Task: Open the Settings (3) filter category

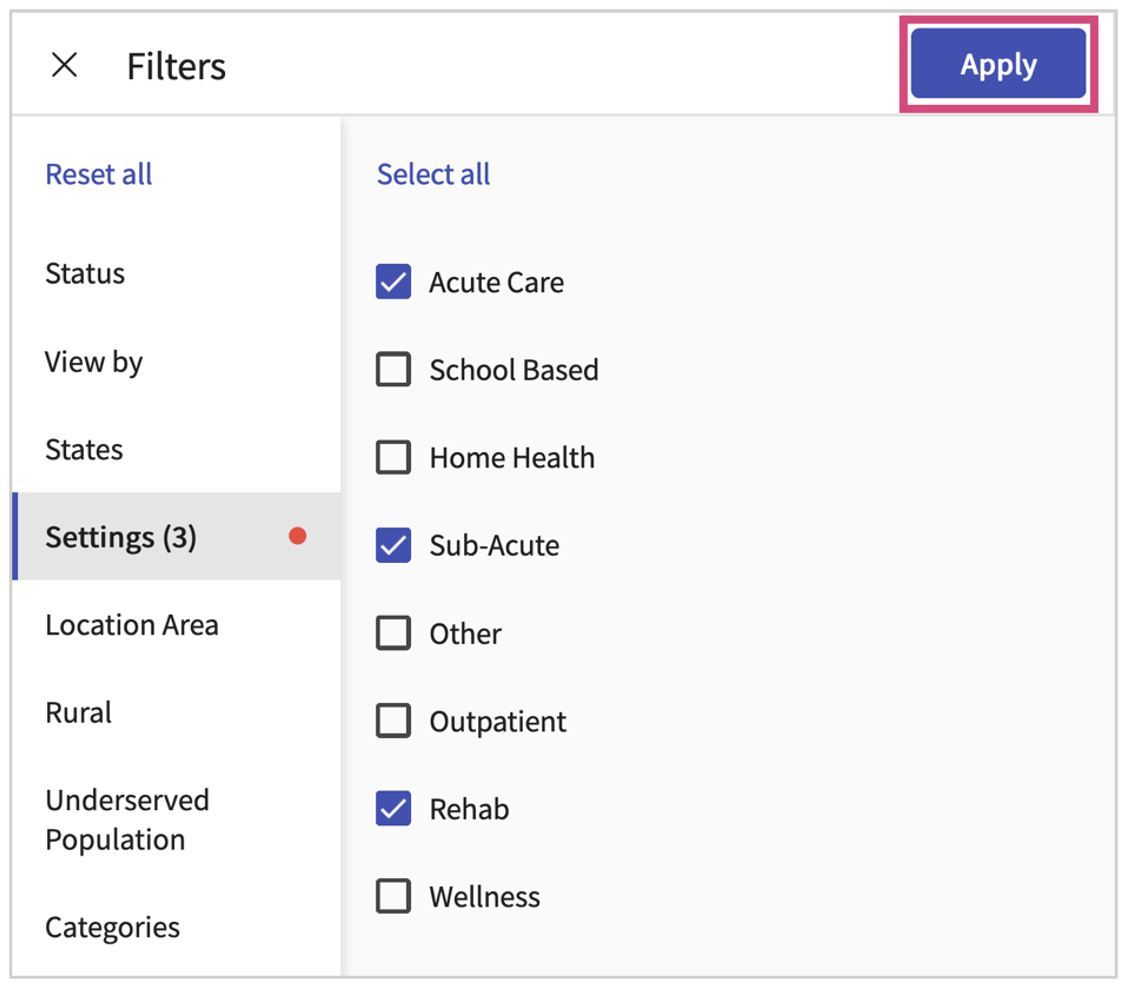Action: coord(121,537)
